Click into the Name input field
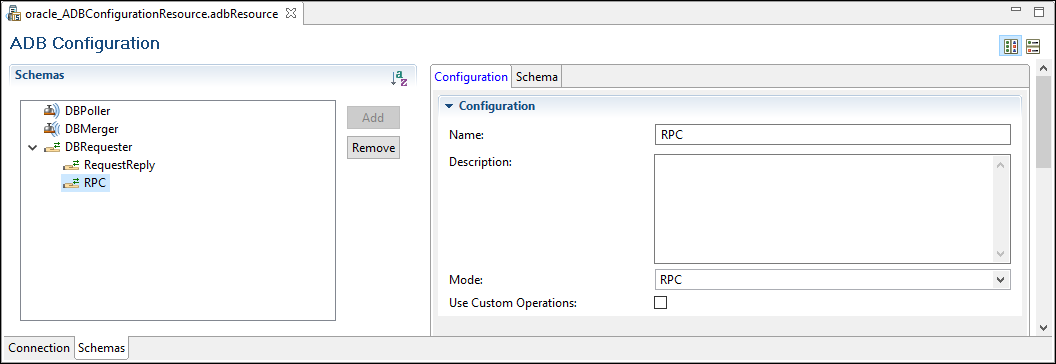 [832, 134]
